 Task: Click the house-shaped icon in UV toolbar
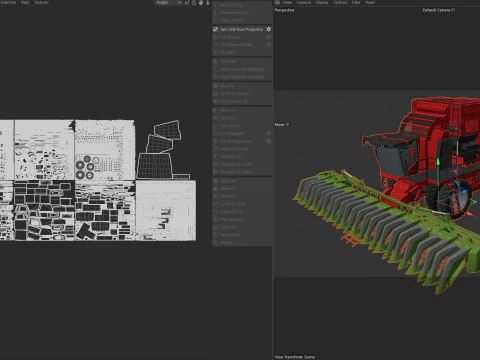click(194, 3)
